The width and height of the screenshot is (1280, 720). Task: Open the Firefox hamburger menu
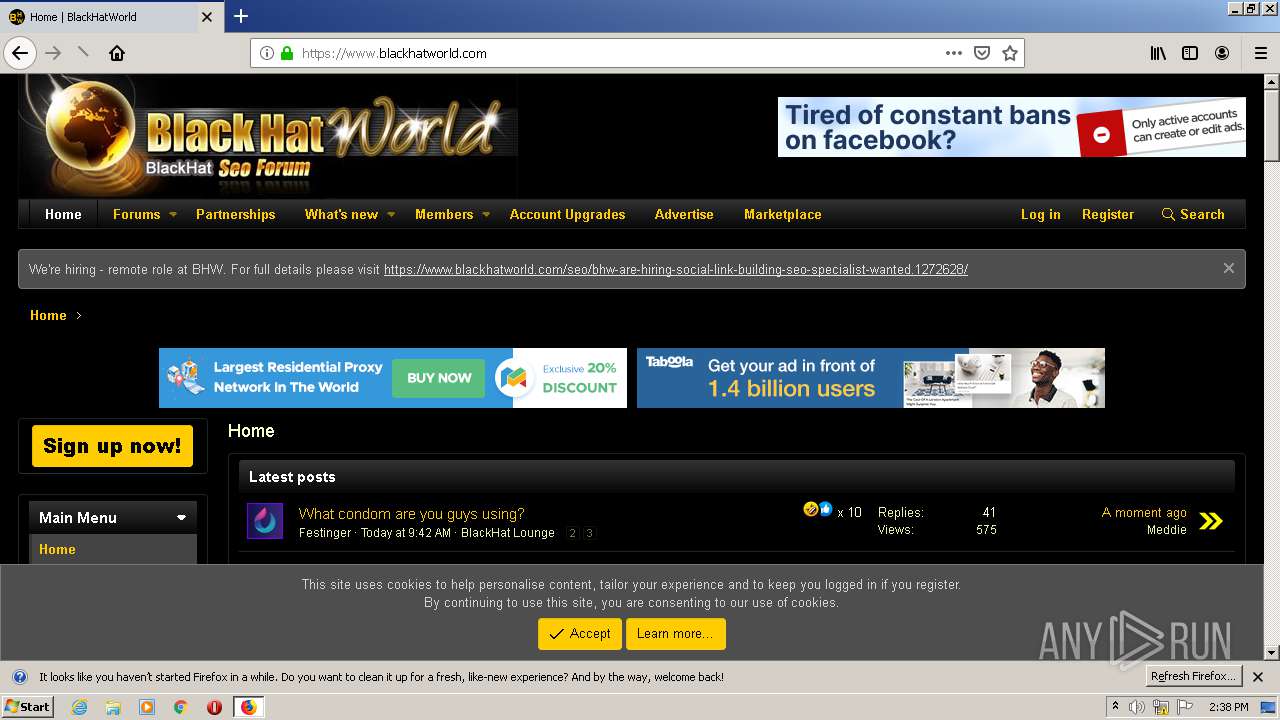coord(1260,53)
